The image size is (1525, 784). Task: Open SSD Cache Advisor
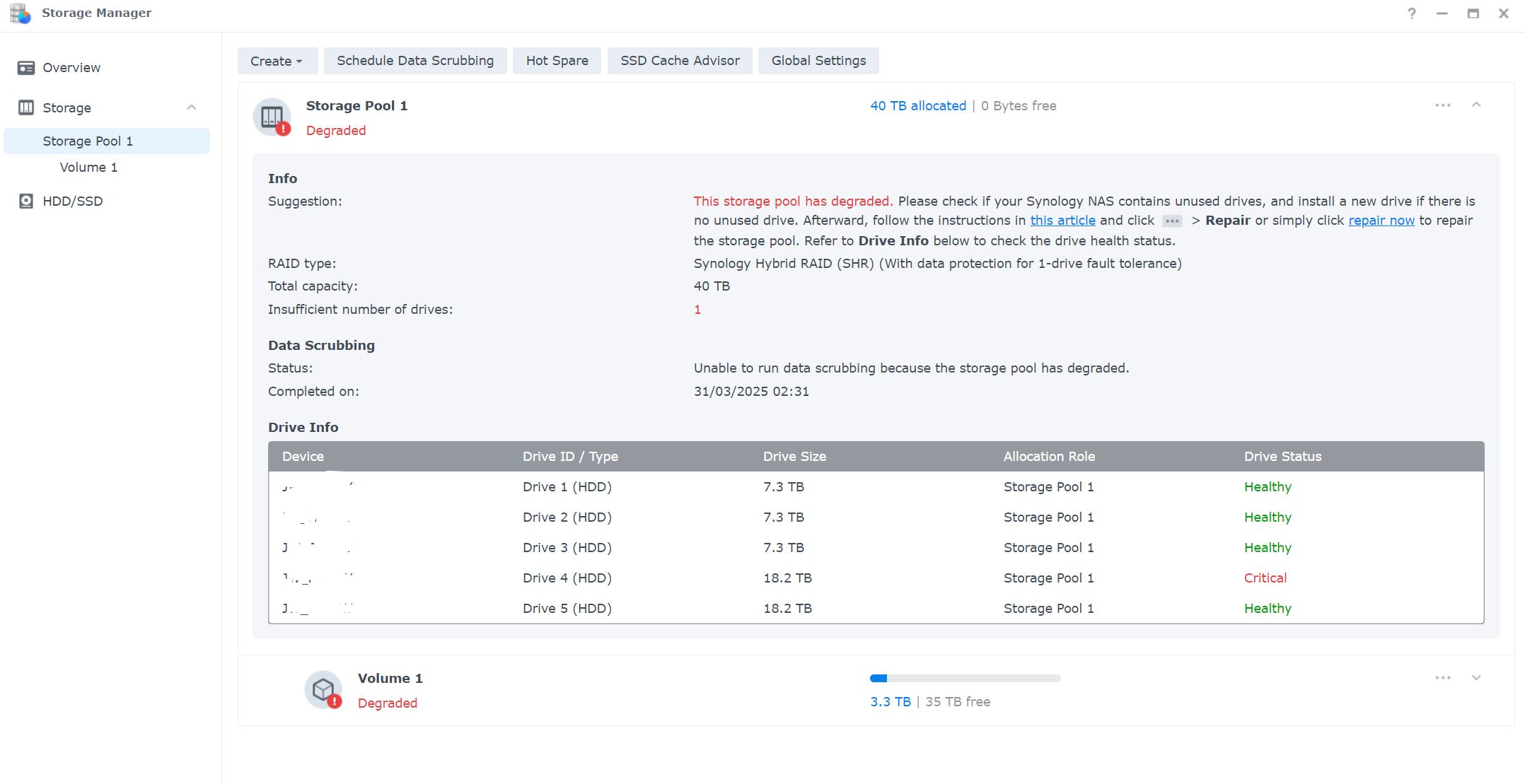point(680,61)
